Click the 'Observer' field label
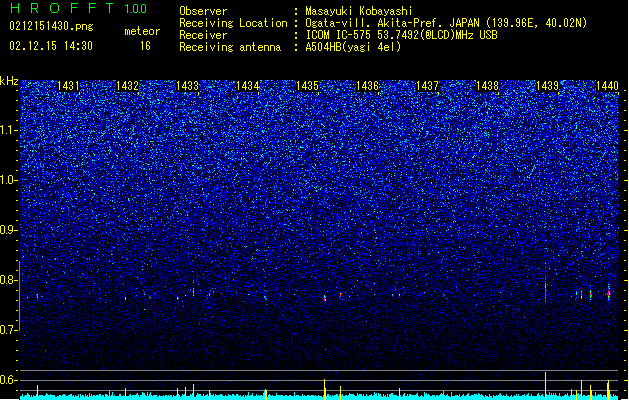The height and width of the screenshot is (400, 629). [203, 11]
